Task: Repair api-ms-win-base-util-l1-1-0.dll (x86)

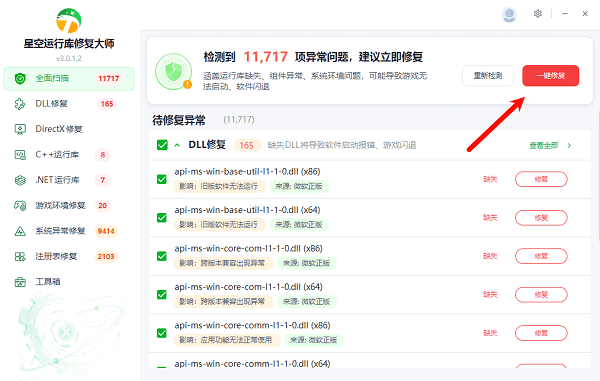Action: point(541,179)
